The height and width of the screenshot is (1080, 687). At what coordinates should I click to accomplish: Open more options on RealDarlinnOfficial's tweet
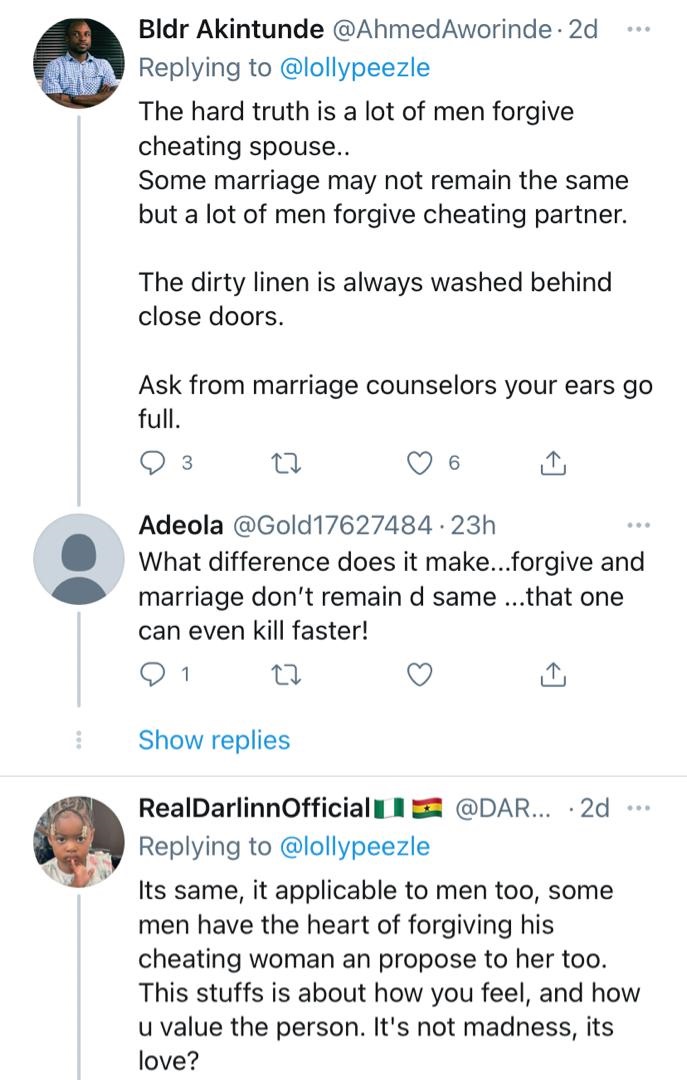pyautogui.click(x=638, y=809)
